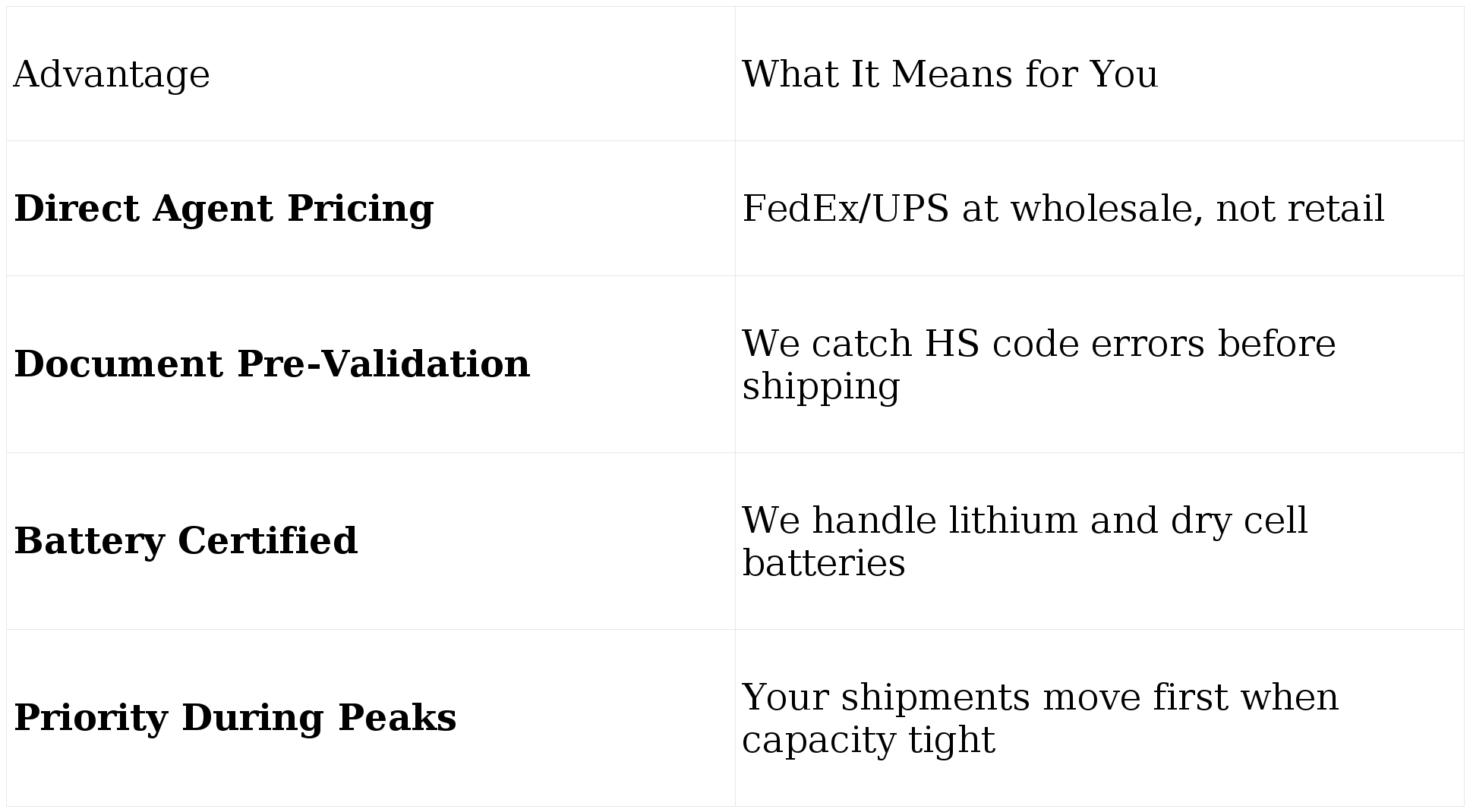
Task: Click the word "errors" in document row
Action: click(1147, 344)
